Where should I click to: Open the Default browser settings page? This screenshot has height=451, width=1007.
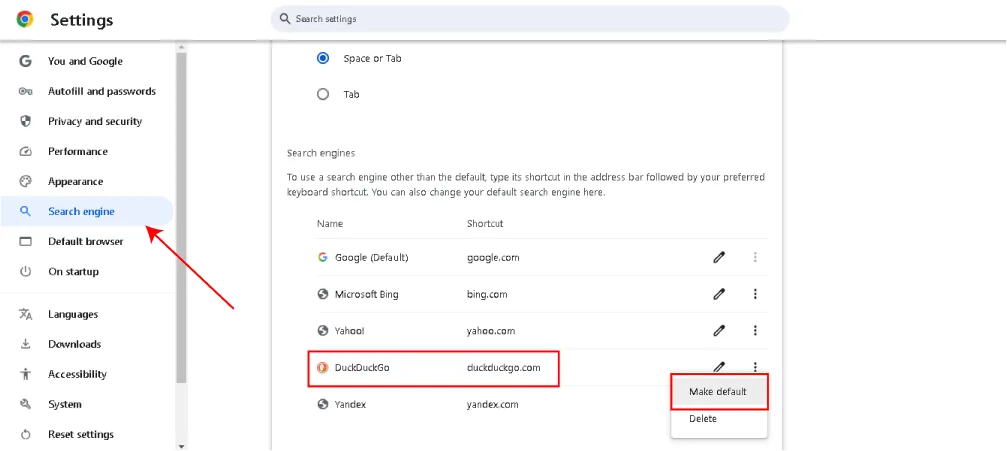[87, 242]
